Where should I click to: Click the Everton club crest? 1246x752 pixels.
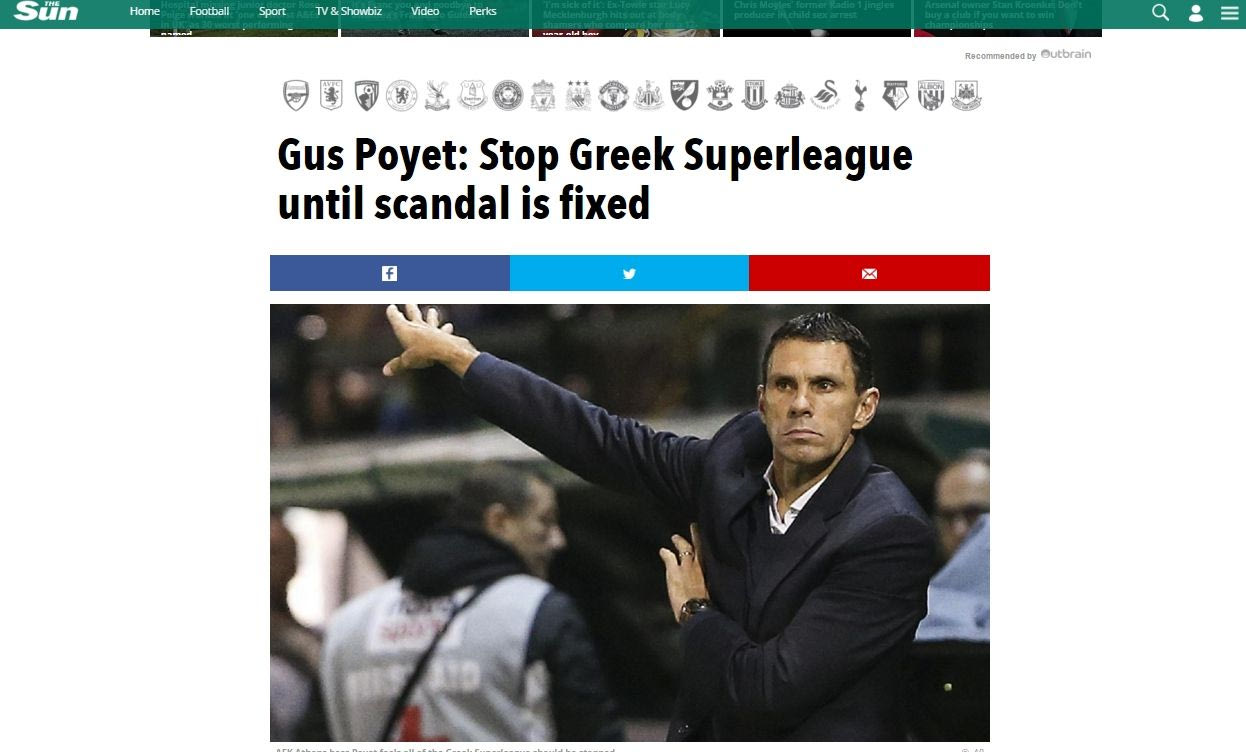472,95
